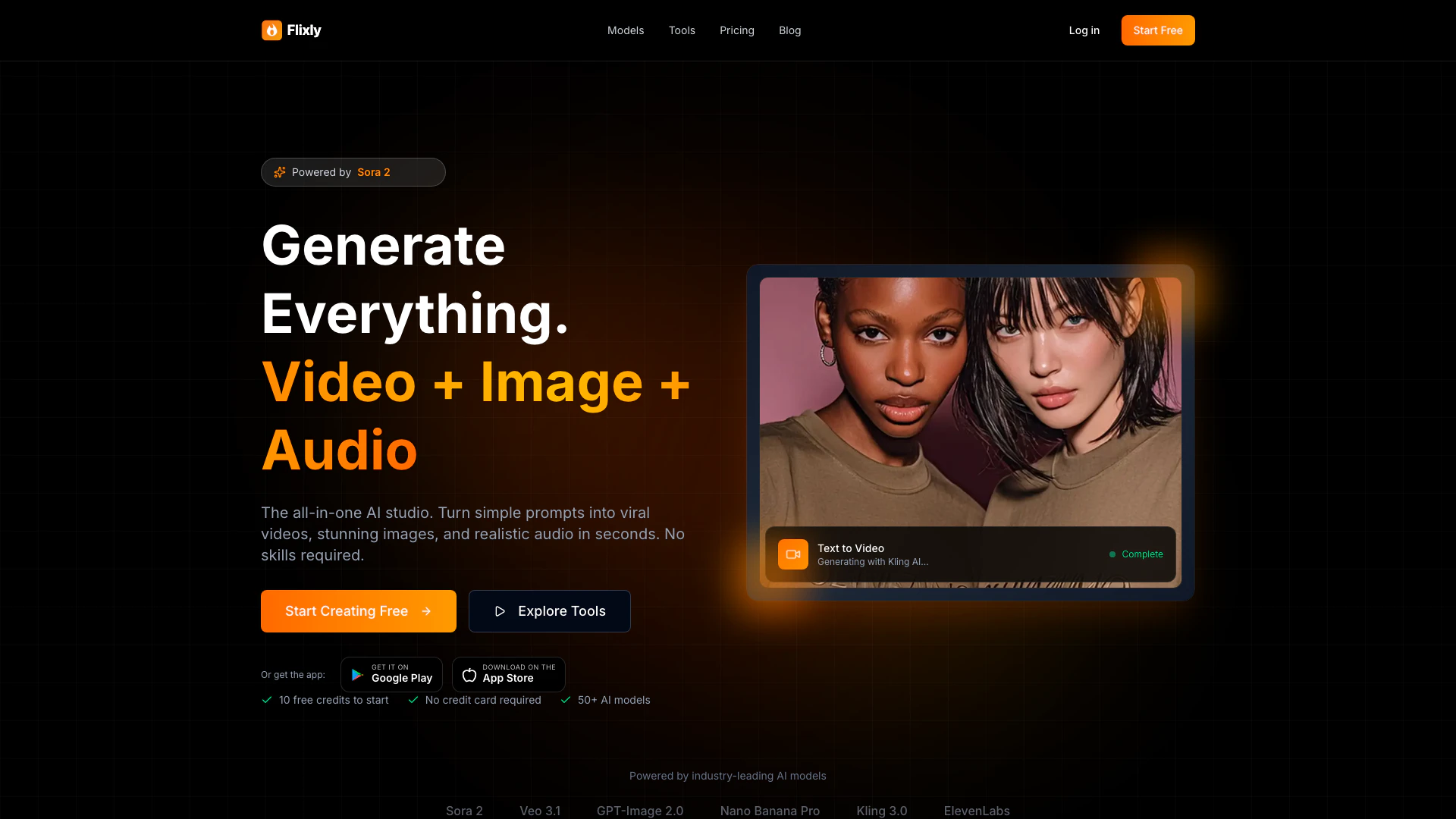Open the Tools nav item
Image resolution: width=1456 pixels, height=819 pixels.
click(x=682, y=30)
